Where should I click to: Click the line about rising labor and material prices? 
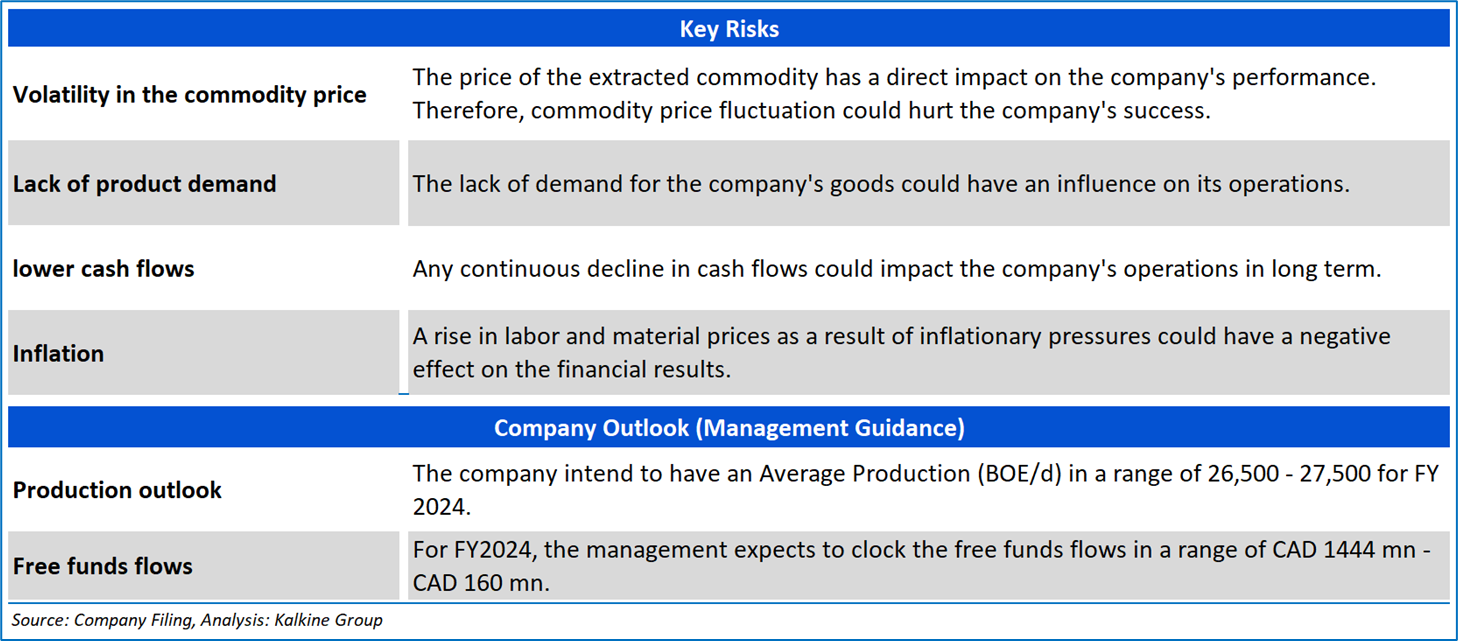[x=901, y=337]
